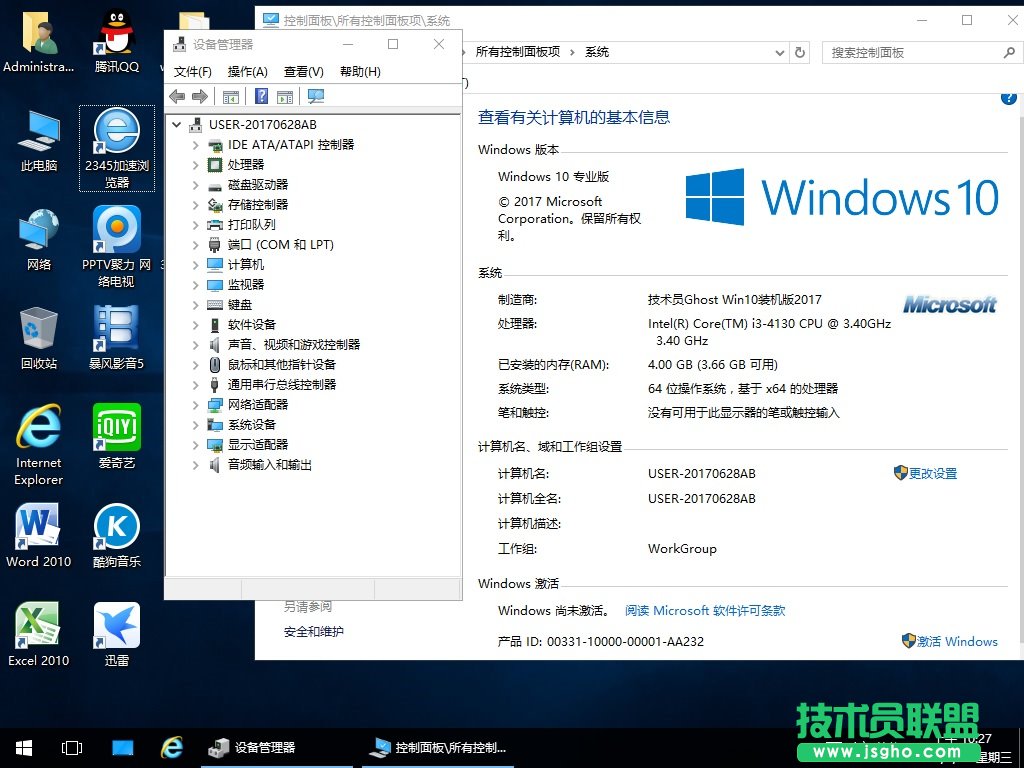Select the 计算机 device category
The width and height of the screenshot is (1024, 768).
pyautogui.click(x=246, y=264)
